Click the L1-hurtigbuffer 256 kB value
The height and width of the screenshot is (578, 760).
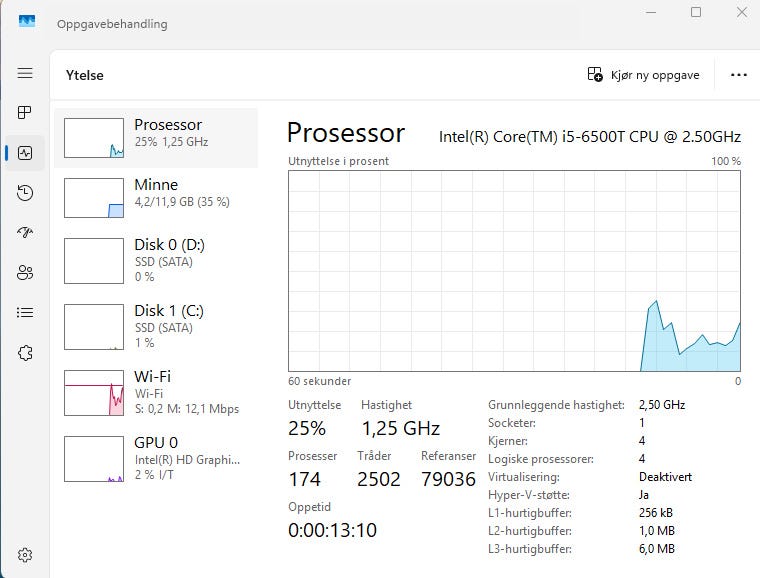tap(656, 513)
